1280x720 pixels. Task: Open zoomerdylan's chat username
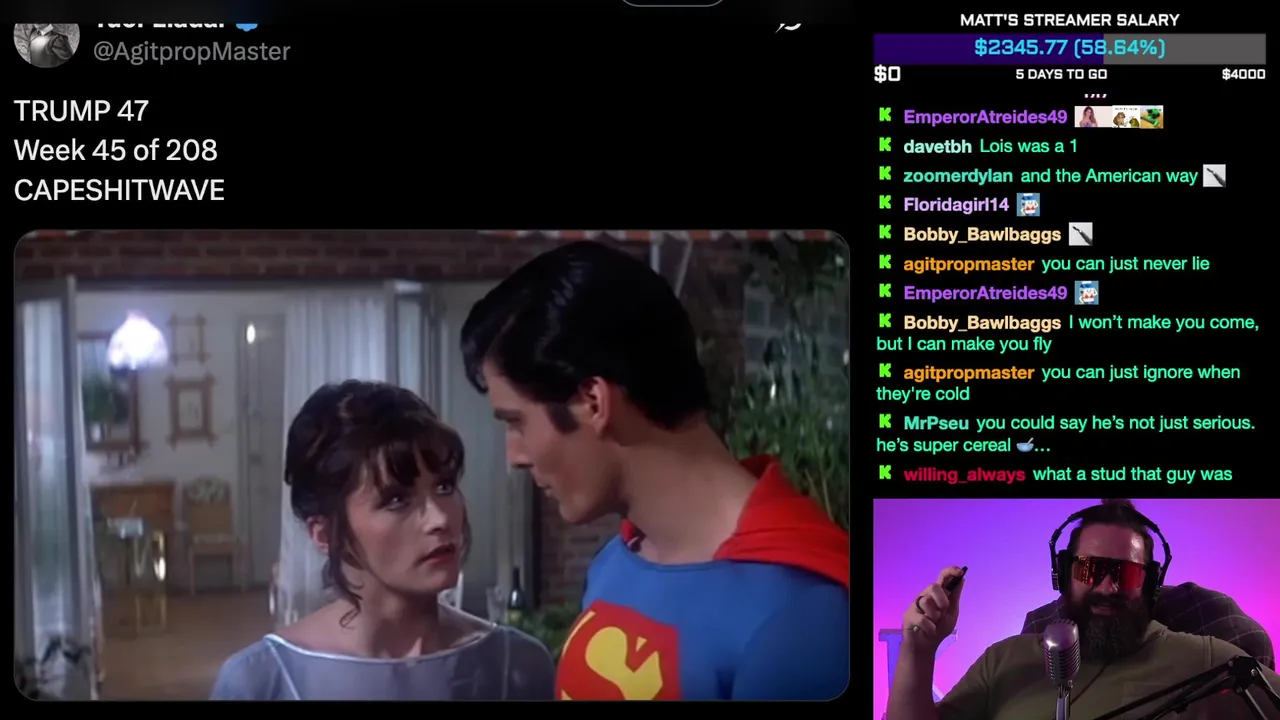coord(958,176)
